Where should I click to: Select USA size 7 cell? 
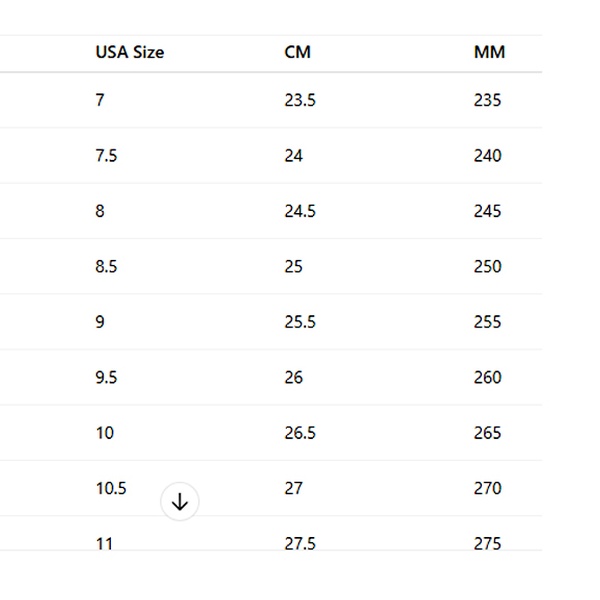click(x=100, y=100)
